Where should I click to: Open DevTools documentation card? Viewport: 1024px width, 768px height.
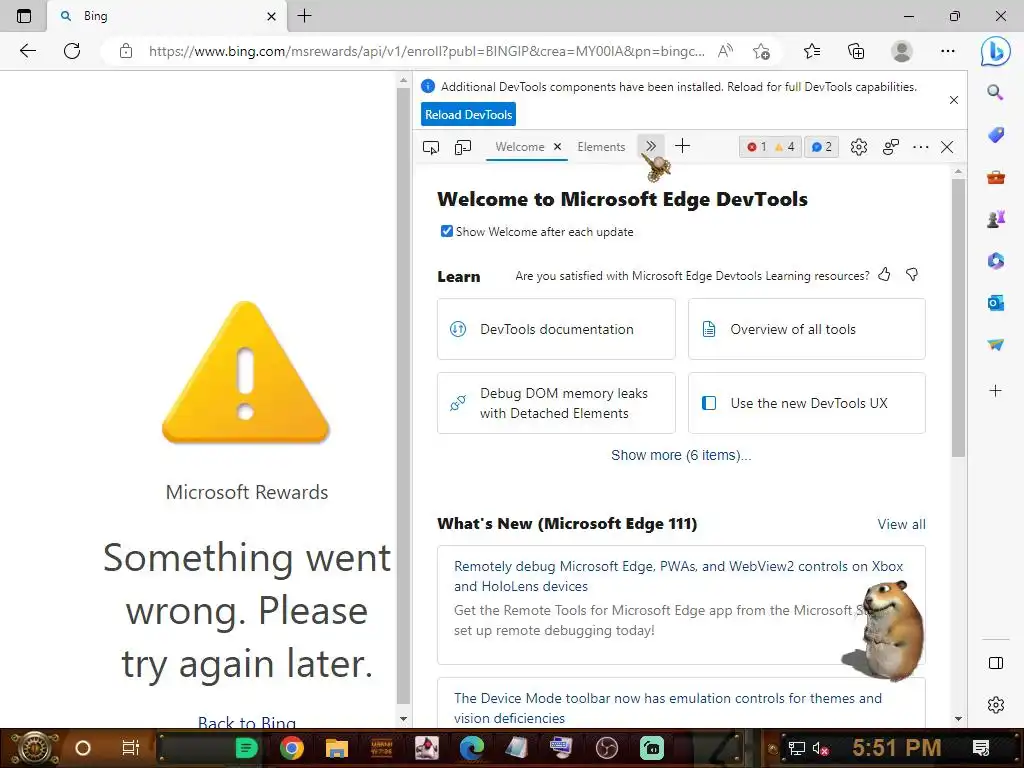click(x=556, y=329)
